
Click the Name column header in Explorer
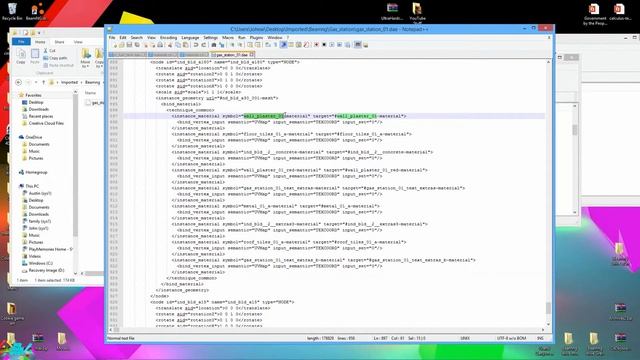pos(90,93)
